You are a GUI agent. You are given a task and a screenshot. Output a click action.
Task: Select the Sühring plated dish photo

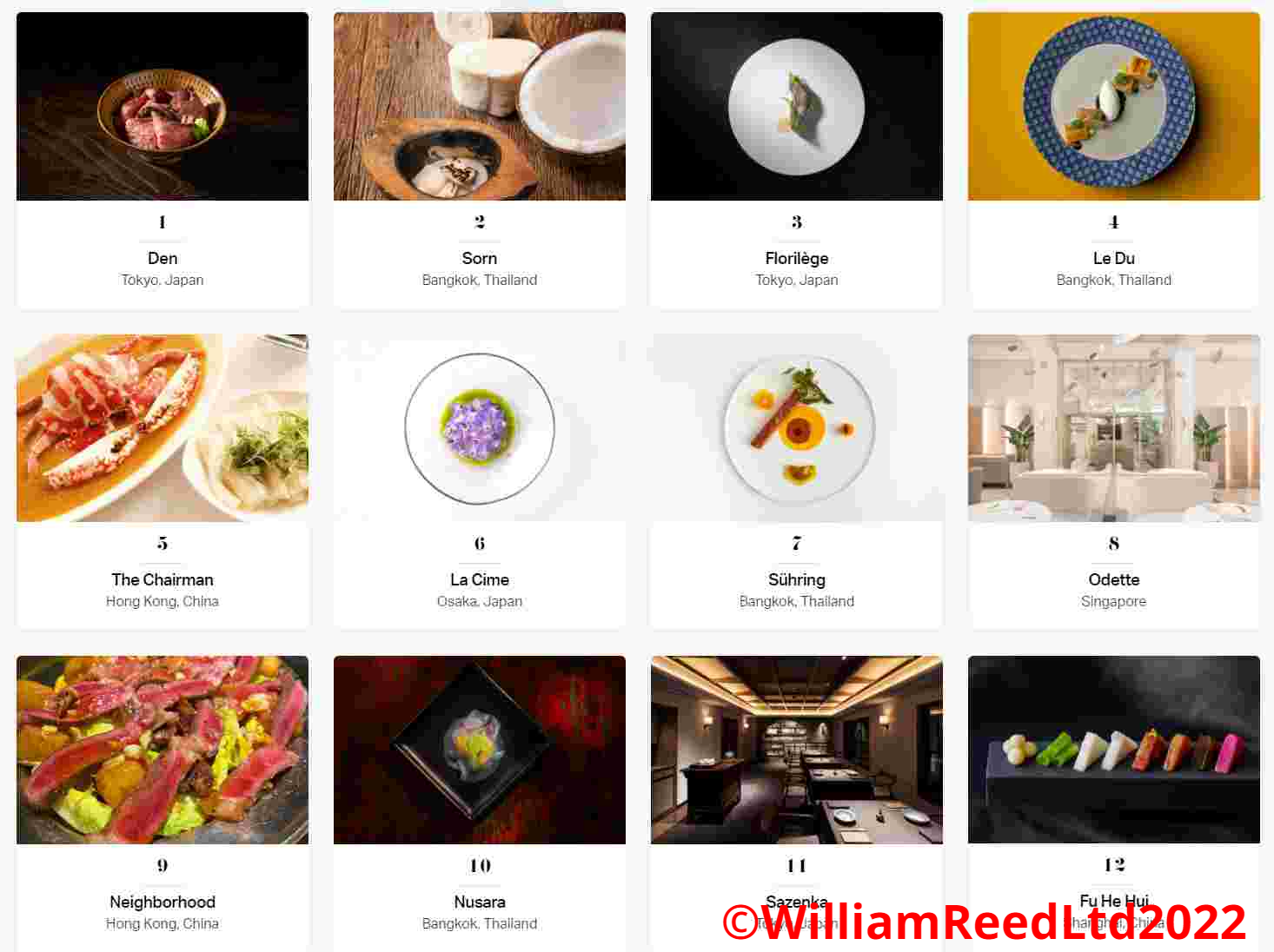tap(797, 428)
